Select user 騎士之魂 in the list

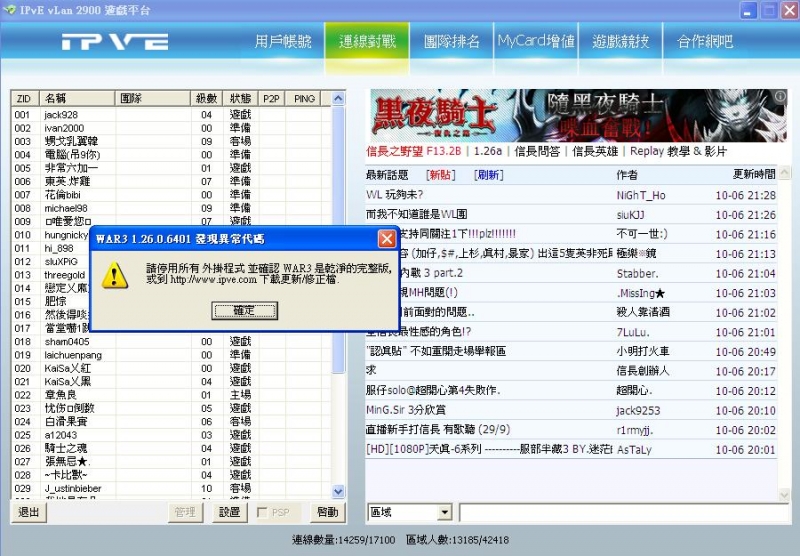coord(65,448)
